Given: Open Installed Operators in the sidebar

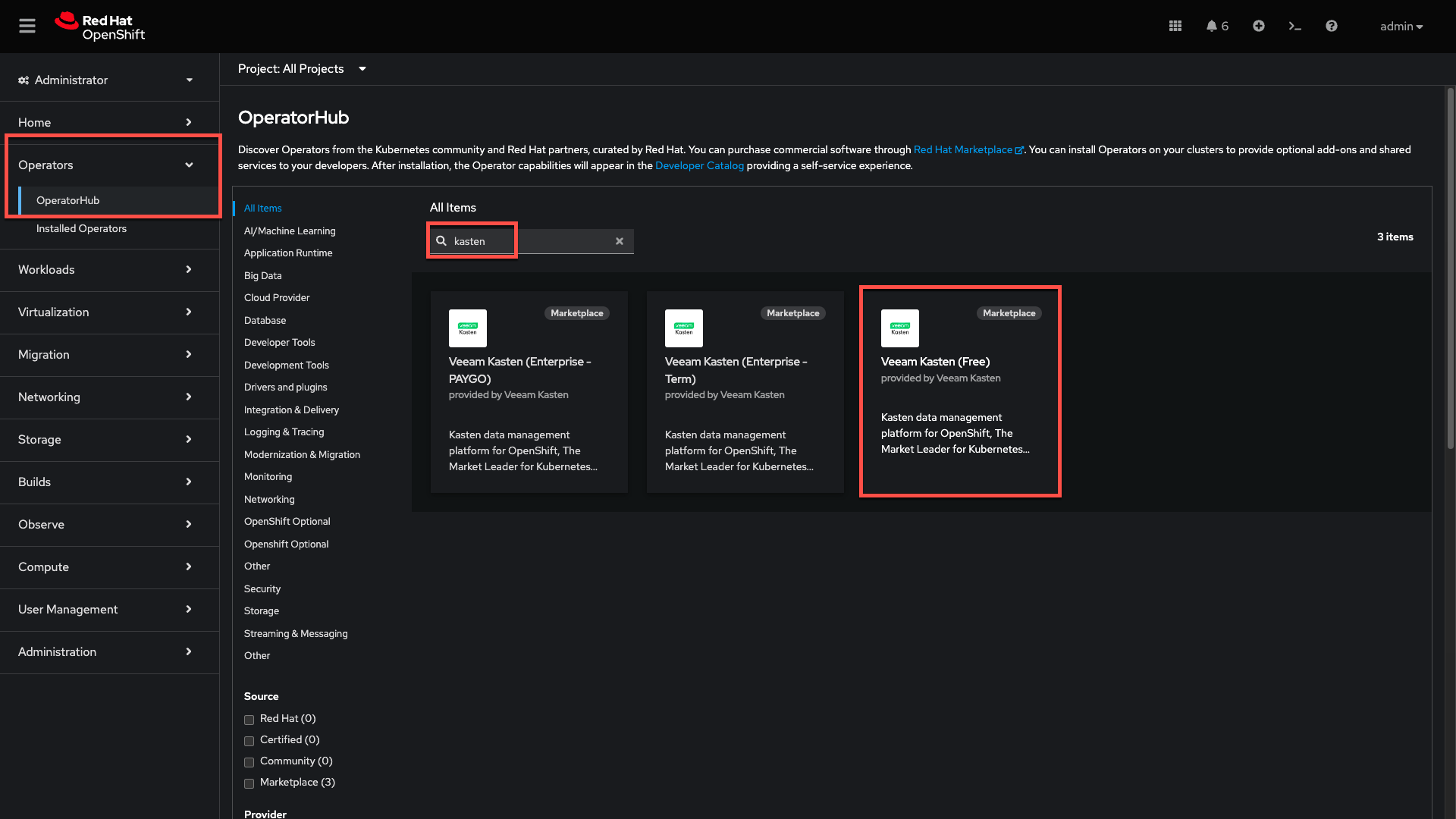Looking at the screenshot, I should [x=118, y=228].
